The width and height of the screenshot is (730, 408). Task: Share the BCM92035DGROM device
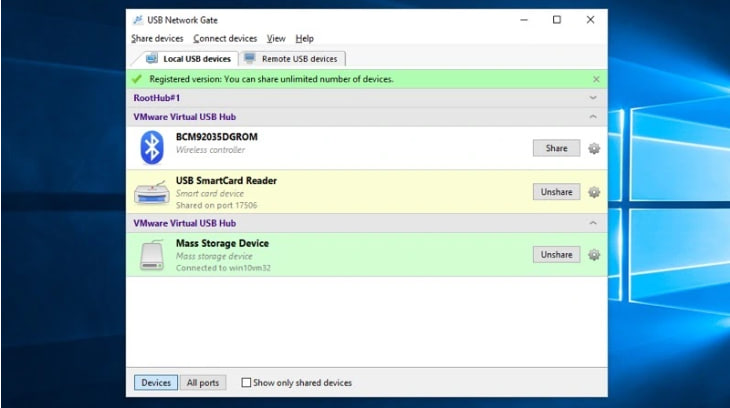coord(556,148)
